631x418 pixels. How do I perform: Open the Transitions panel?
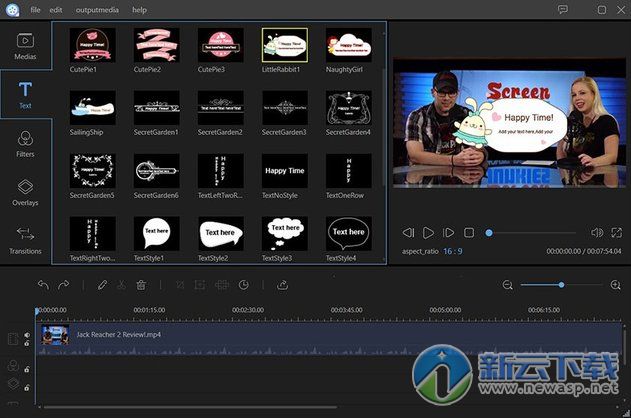click(25, 241)
